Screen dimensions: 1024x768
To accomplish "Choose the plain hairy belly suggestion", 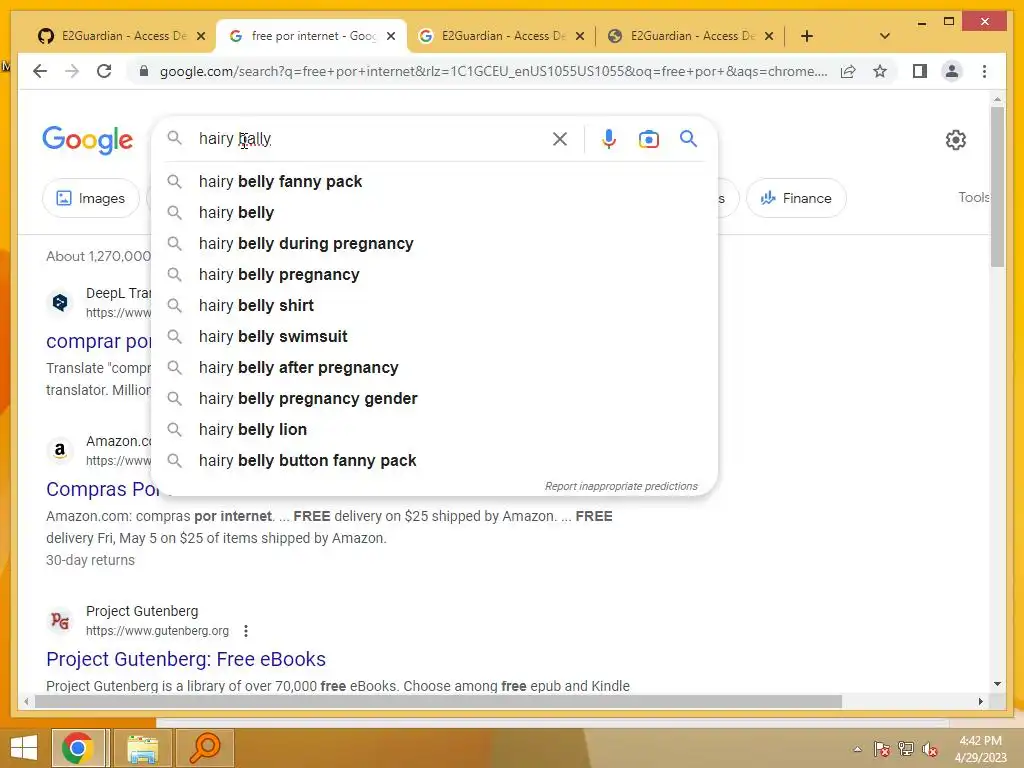I will coord(434,212).
